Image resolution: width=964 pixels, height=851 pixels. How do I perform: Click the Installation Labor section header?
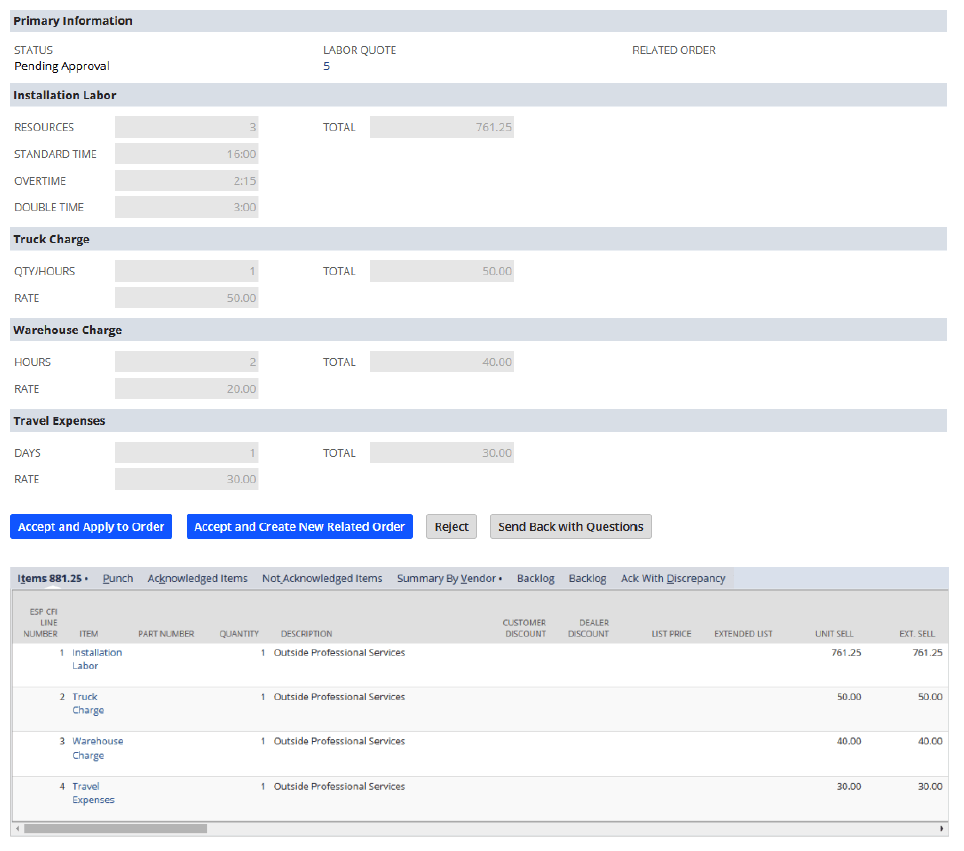[478, 95]
